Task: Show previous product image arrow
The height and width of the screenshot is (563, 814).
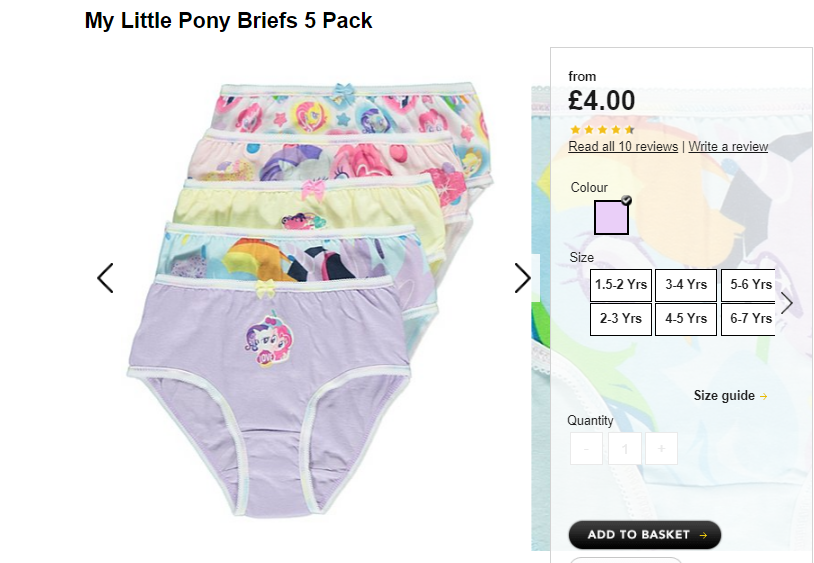Action: pos(105,278)
